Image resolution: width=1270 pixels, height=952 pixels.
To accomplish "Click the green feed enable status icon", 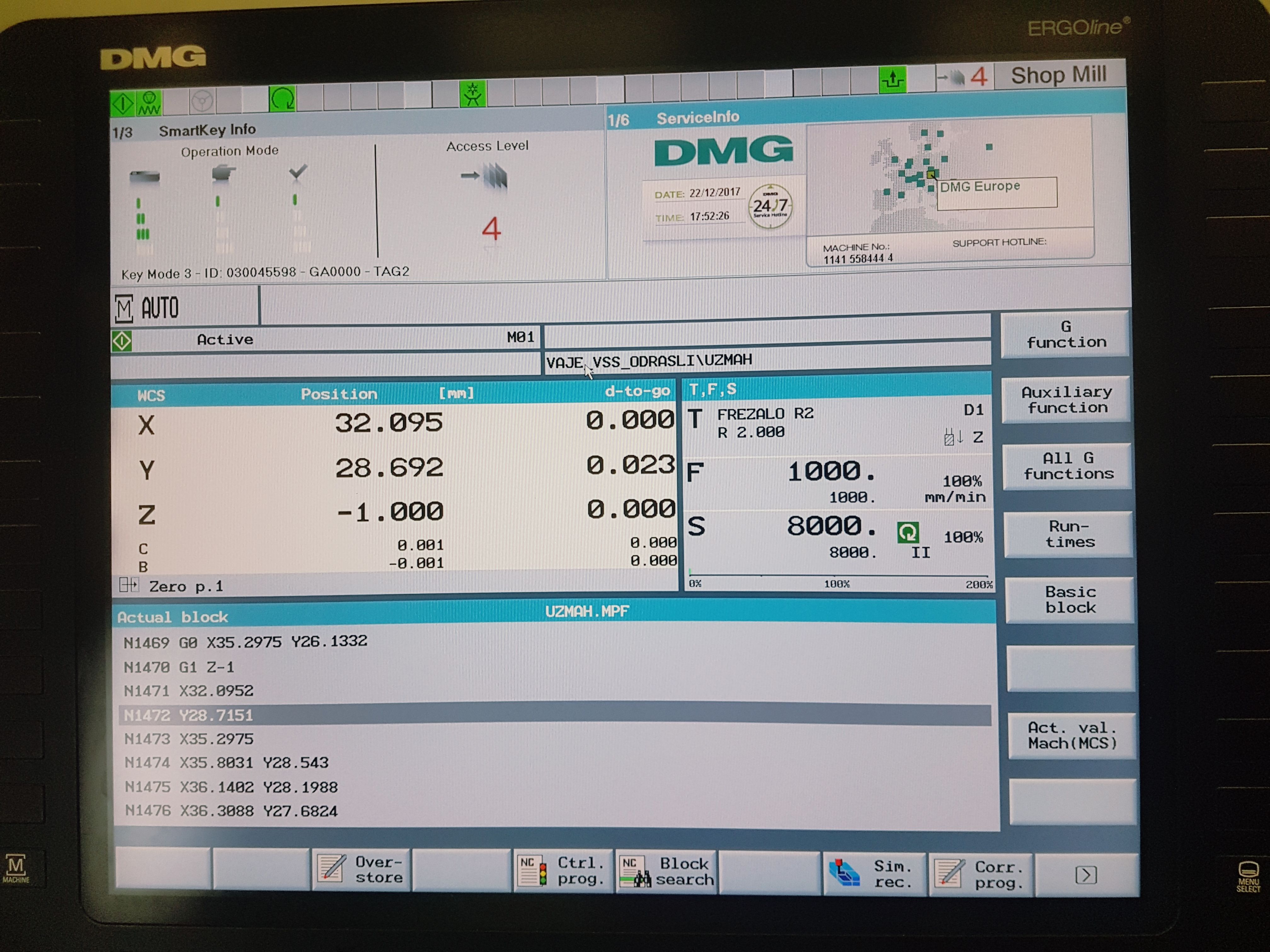I will point(149,103).
